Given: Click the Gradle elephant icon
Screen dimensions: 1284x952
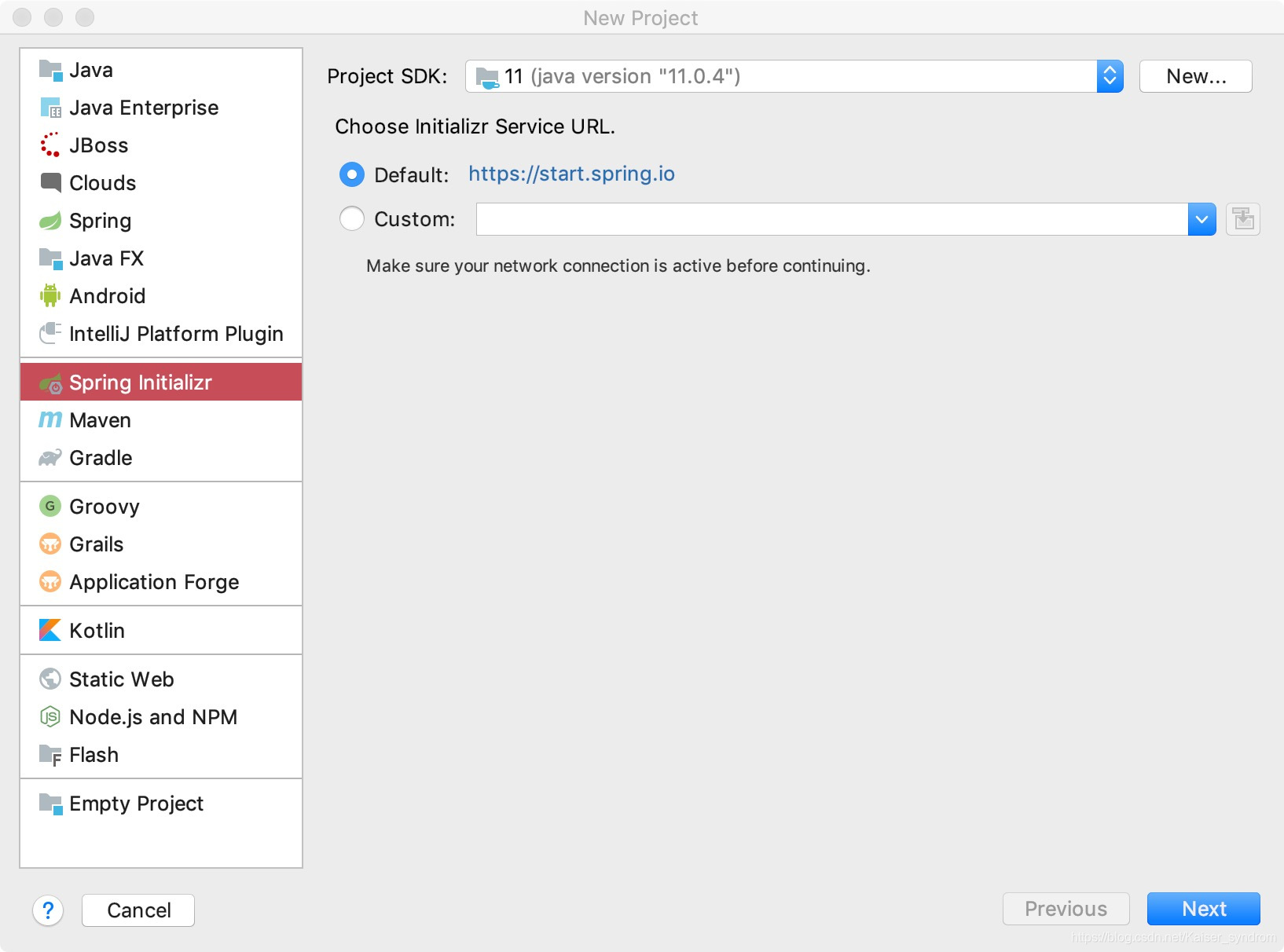Looking at the screenshot, I should (x=50, y=458).
